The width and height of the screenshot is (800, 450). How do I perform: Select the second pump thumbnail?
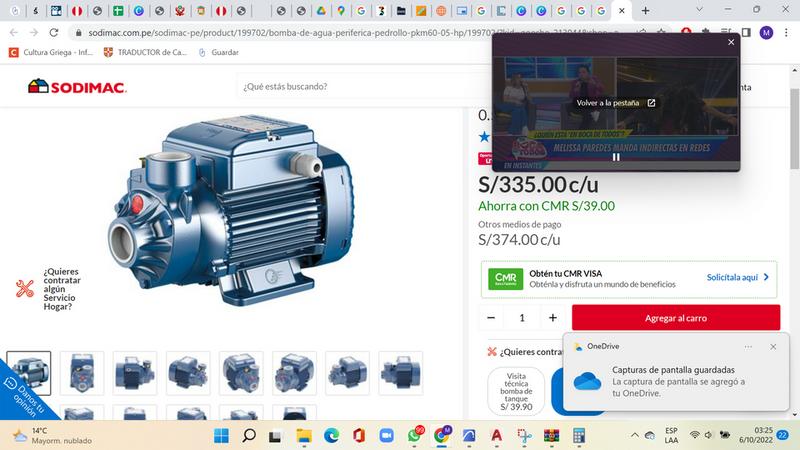pos(82,373)
